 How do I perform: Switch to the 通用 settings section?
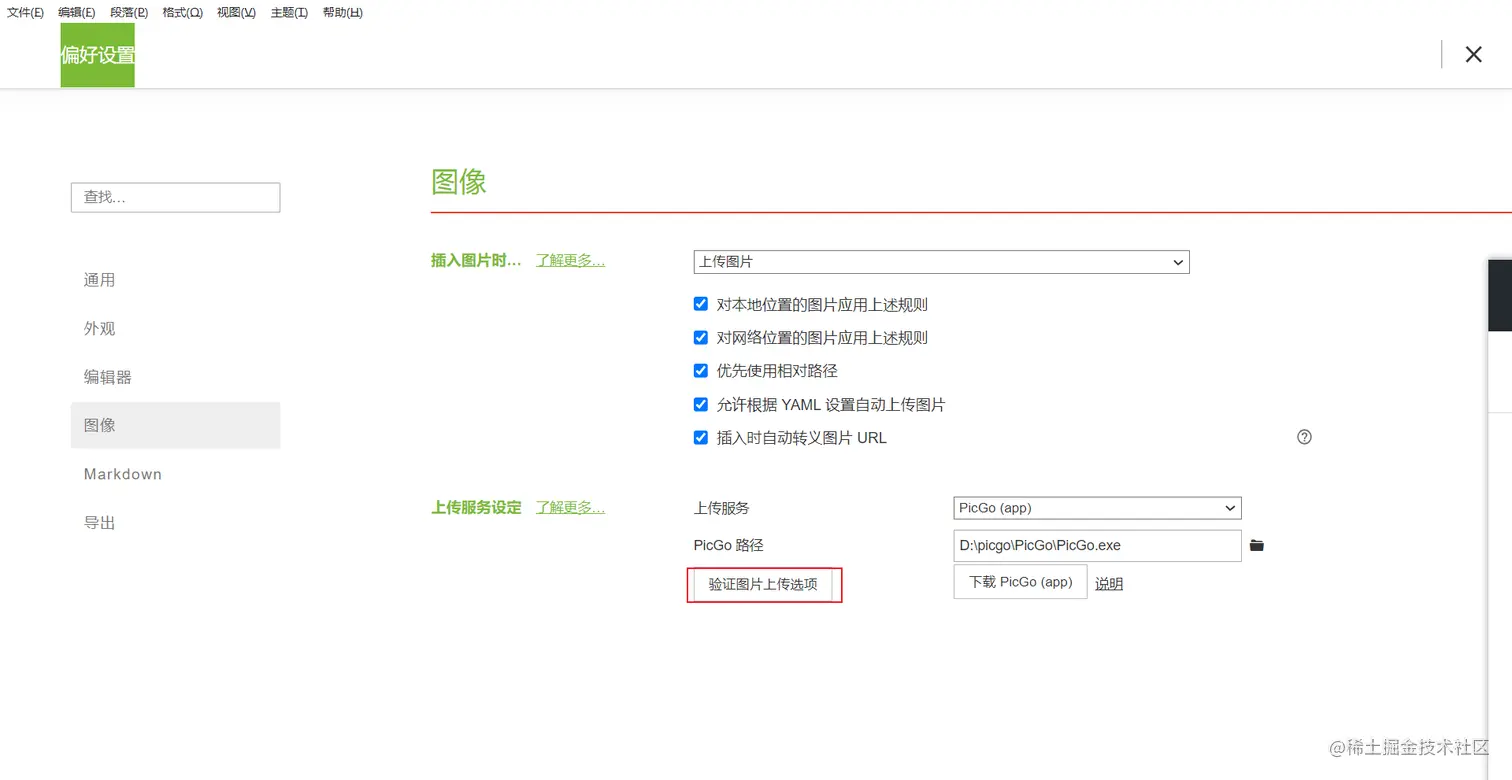(175, 280)
